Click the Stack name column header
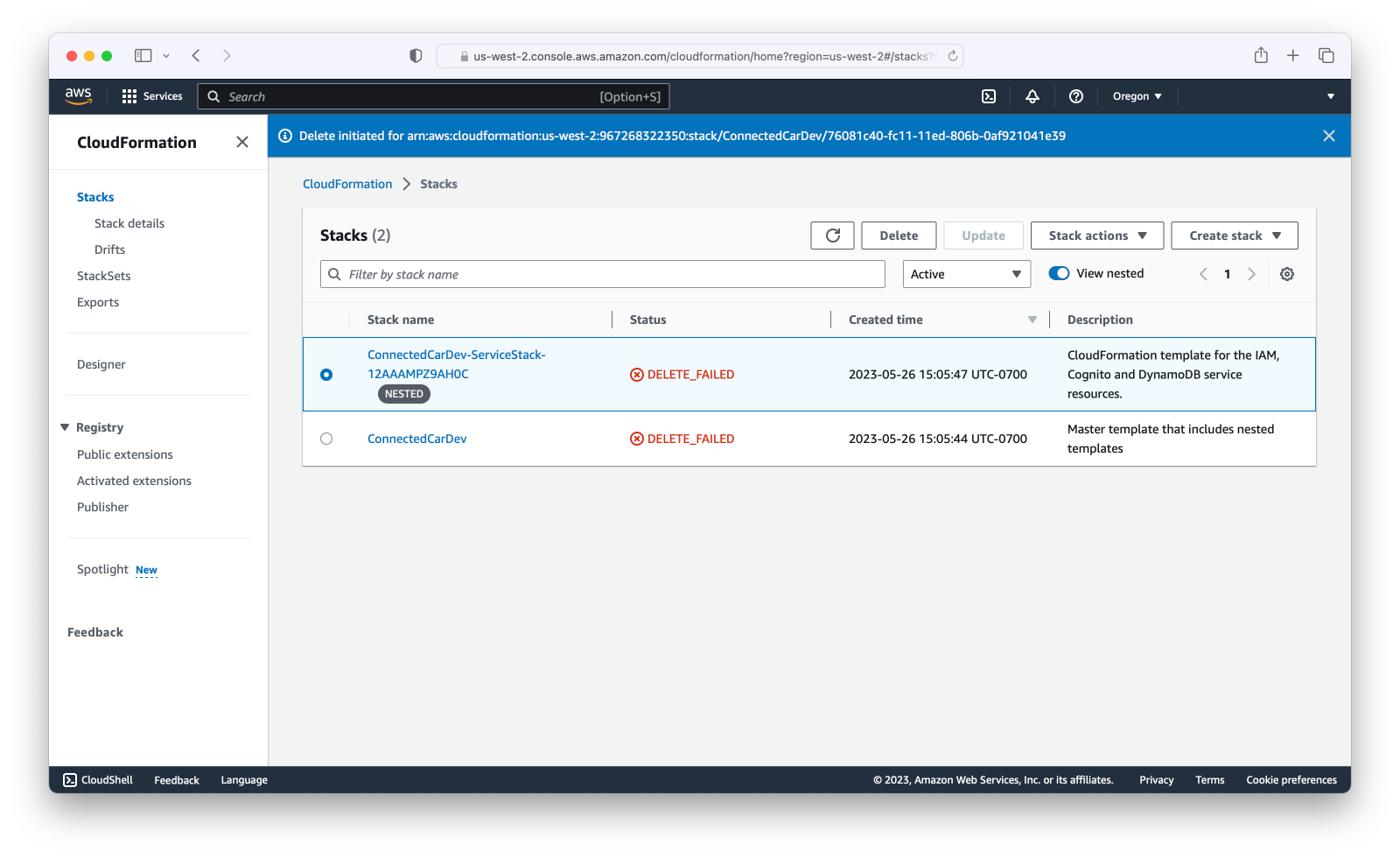The image size is (1400, 858). (x=401, y=320)
